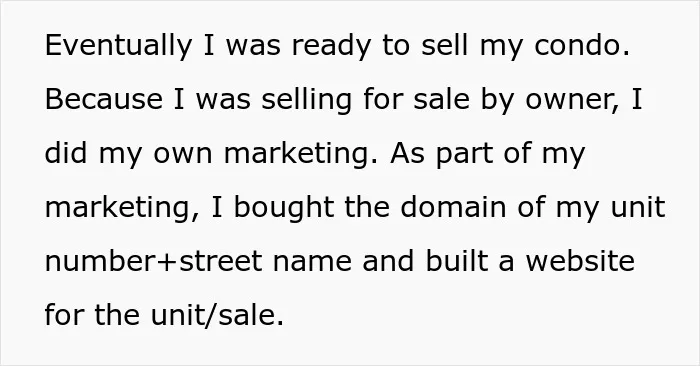The height and width of the screenshot is (366, 700).
Task: Click the word "sell" in first line
Action: click(x=445, y=45)
